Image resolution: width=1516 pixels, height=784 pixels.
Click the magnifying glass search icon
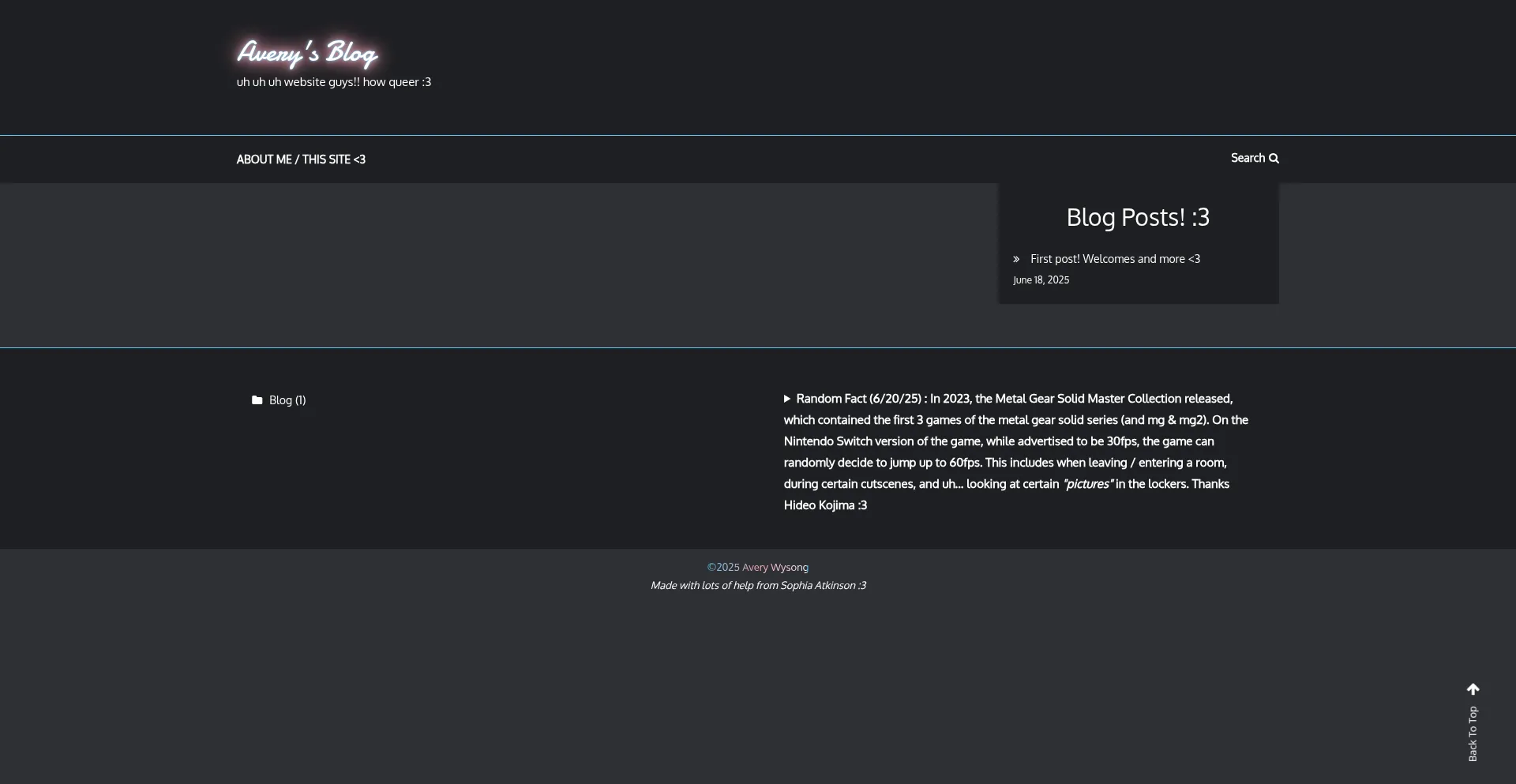[x=1274, y=159]
